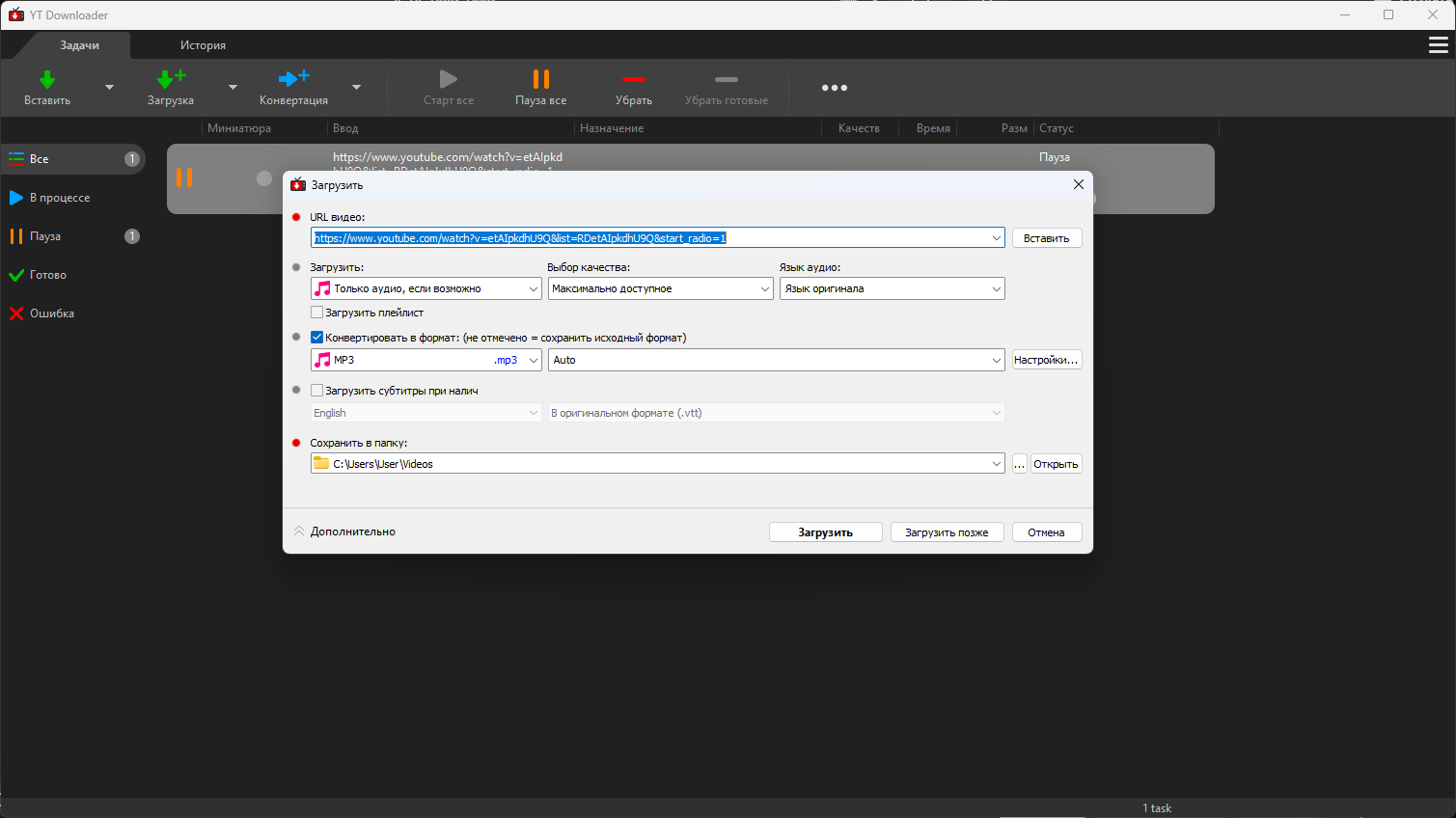Open the Выбор качества quality dropdown
The image size is (1456, 818).
click(660, 288)
